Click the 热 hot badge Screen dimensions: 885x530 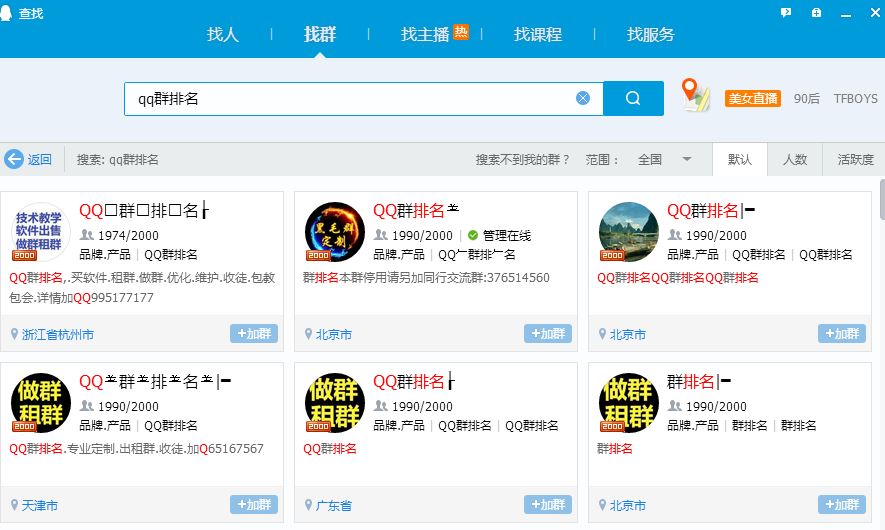tap(461, 32)
